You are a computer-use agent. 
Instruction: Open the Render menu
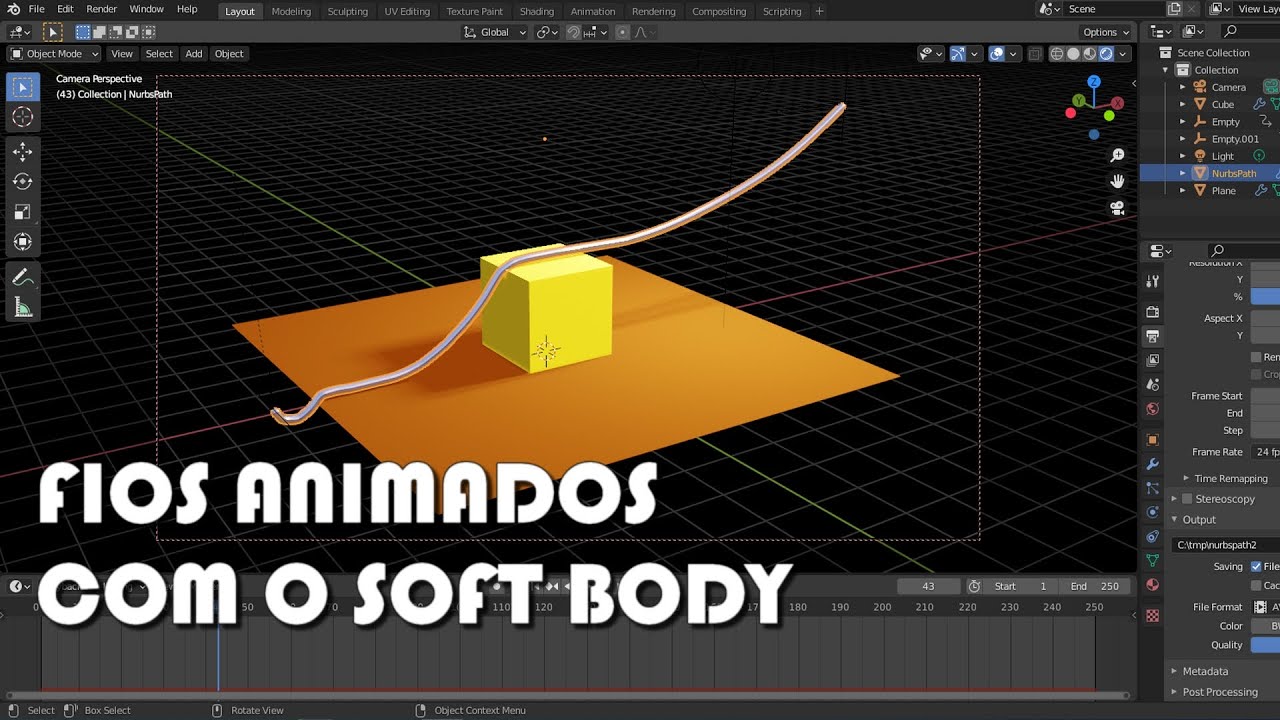coord(101,9)
